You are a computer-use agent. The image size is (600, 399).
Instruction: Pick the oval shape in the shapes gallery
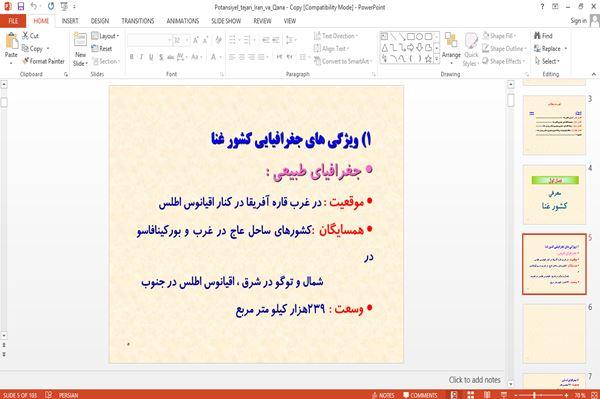click(419, 37)
